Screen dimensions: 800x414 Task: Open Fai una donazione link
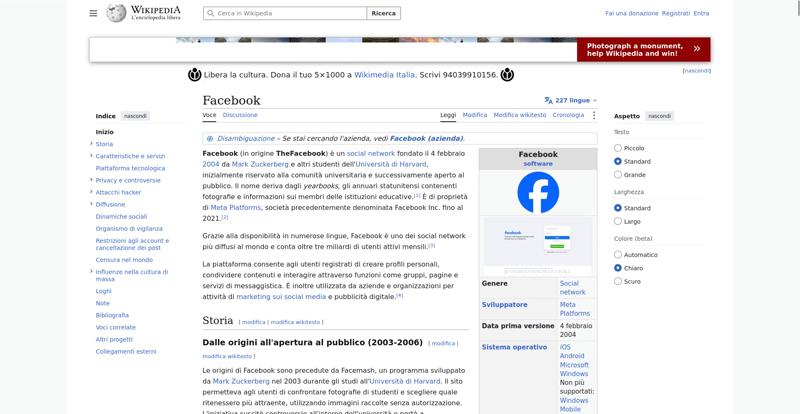(x=632, y=13)
